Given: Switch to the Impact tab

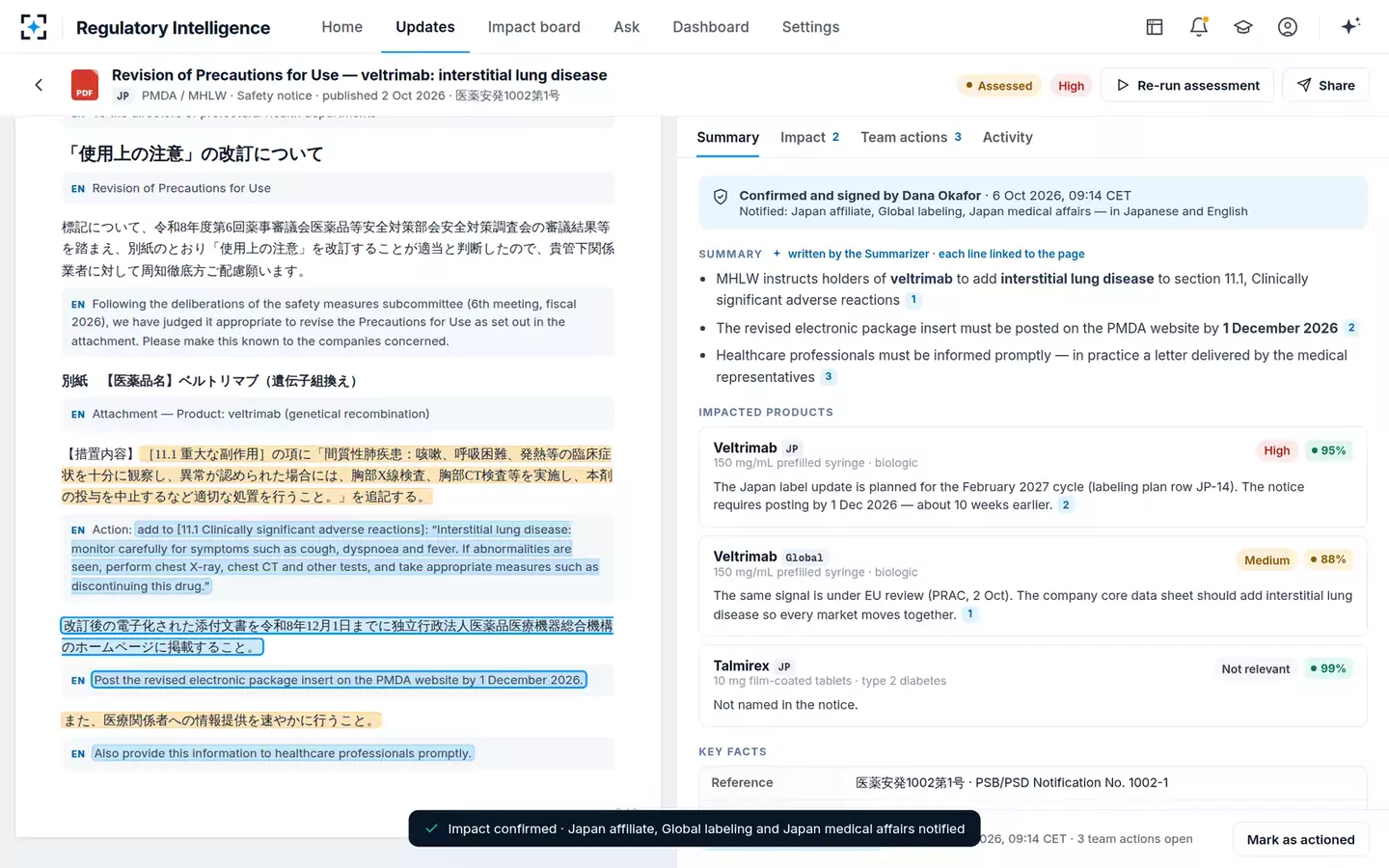Looking at the screenshot, I should [x=809, y=137].
